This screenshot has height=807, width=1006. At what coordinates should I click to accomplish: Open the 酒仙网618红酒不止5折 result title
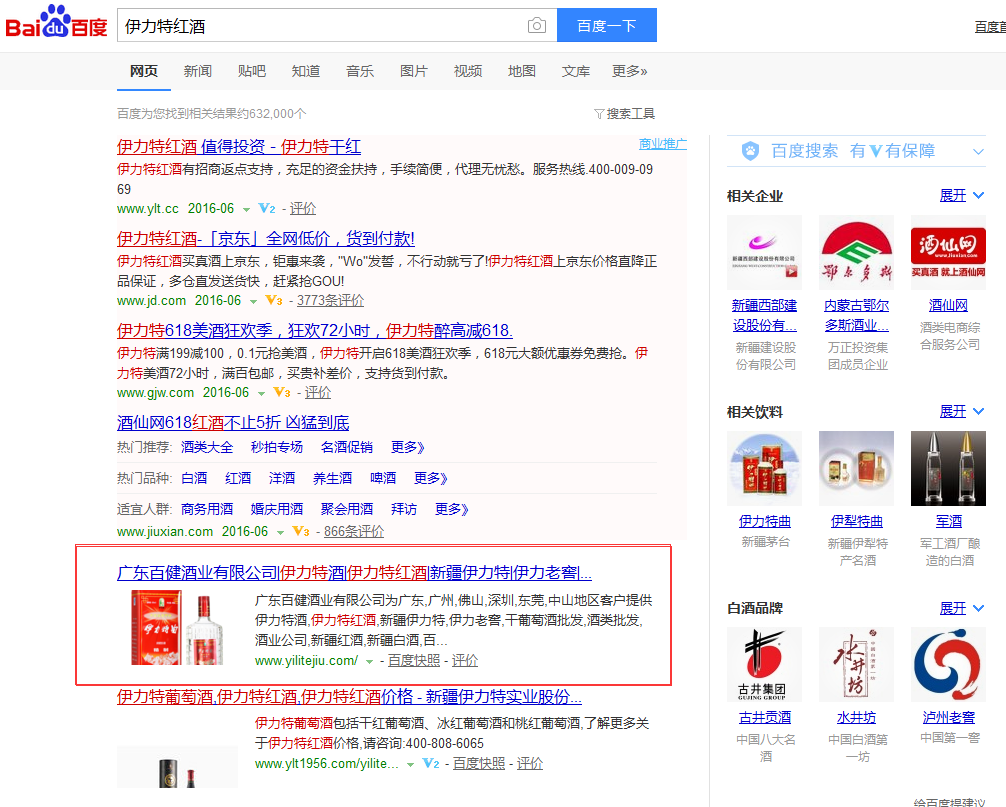point(233,423)
